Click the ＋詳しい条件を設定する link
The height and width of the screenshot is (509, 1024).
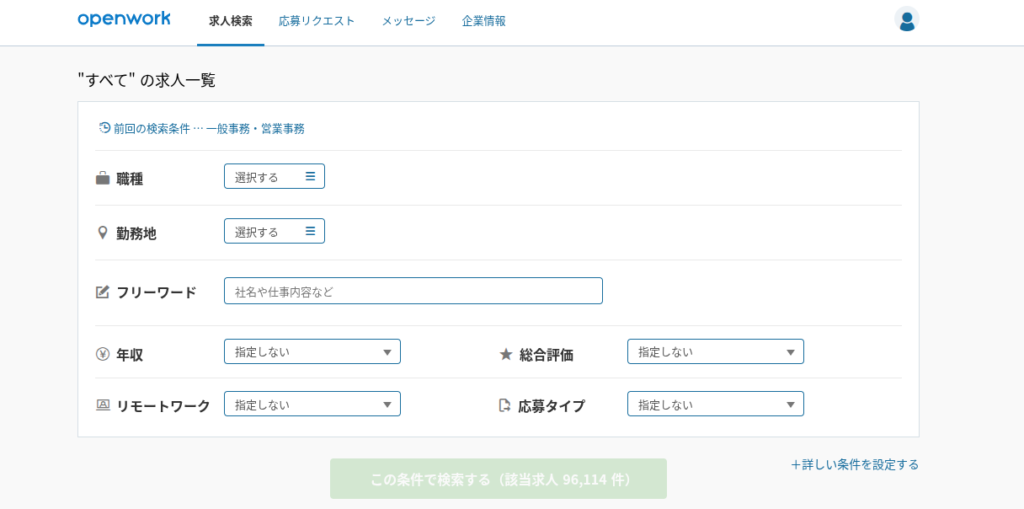click(x=855, y=465)
